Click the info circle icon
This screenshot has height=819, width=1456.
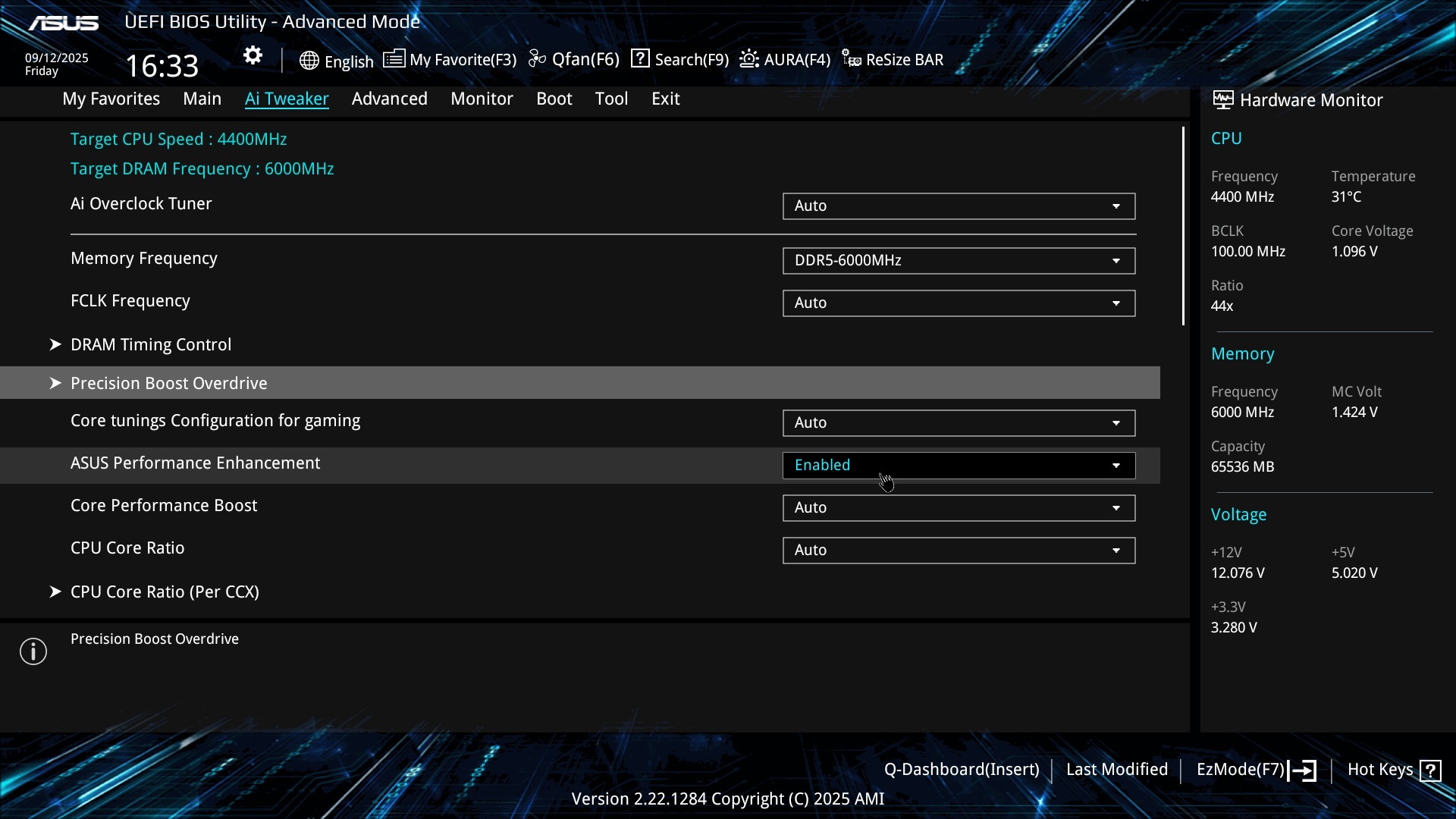[x=33, y=651]
